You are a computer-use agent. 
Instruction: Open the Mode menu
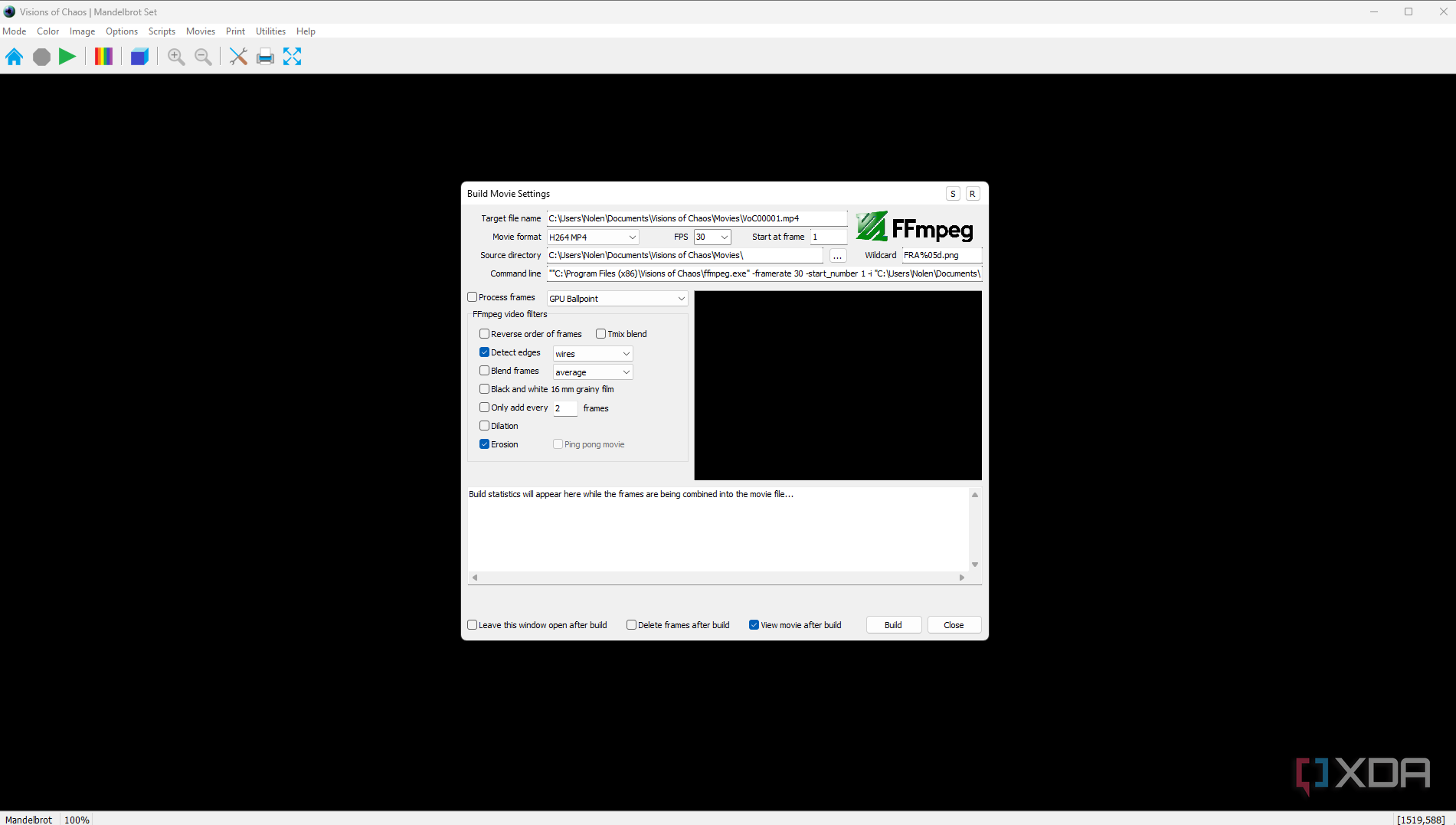(x=15, y=31)
